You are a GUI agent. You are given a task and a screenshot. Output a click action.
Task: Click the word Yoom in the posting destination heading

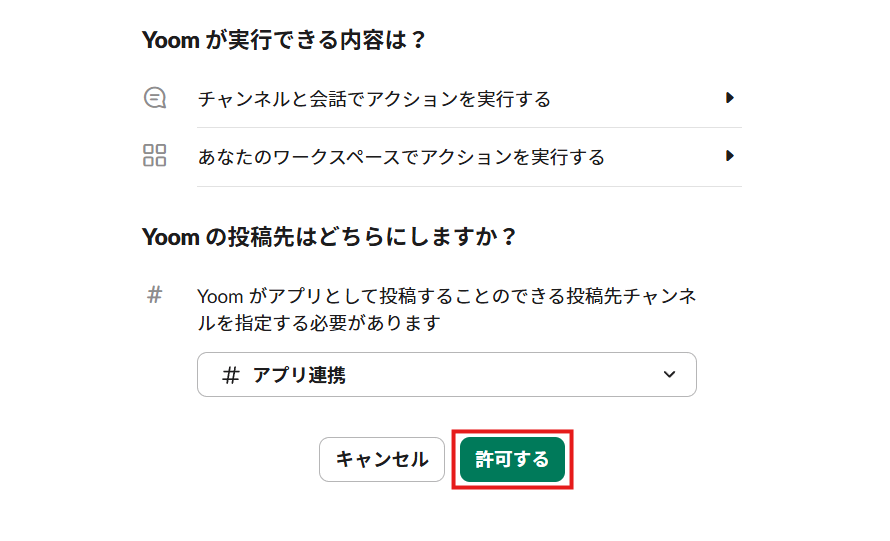click(171, 237)
